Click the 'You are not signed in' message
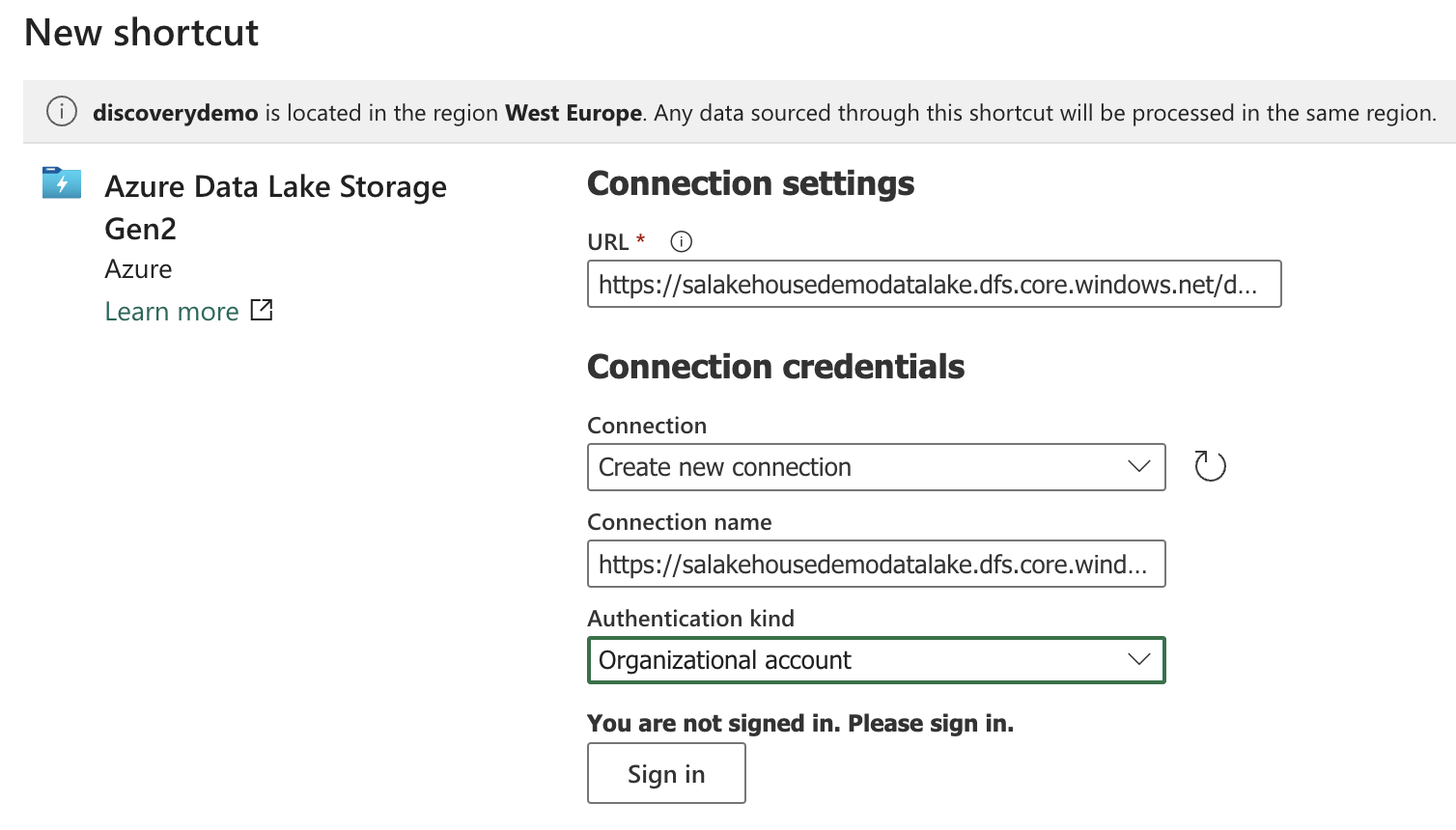The width and height of the screenshot is (1456, 830). coord(800,724)
